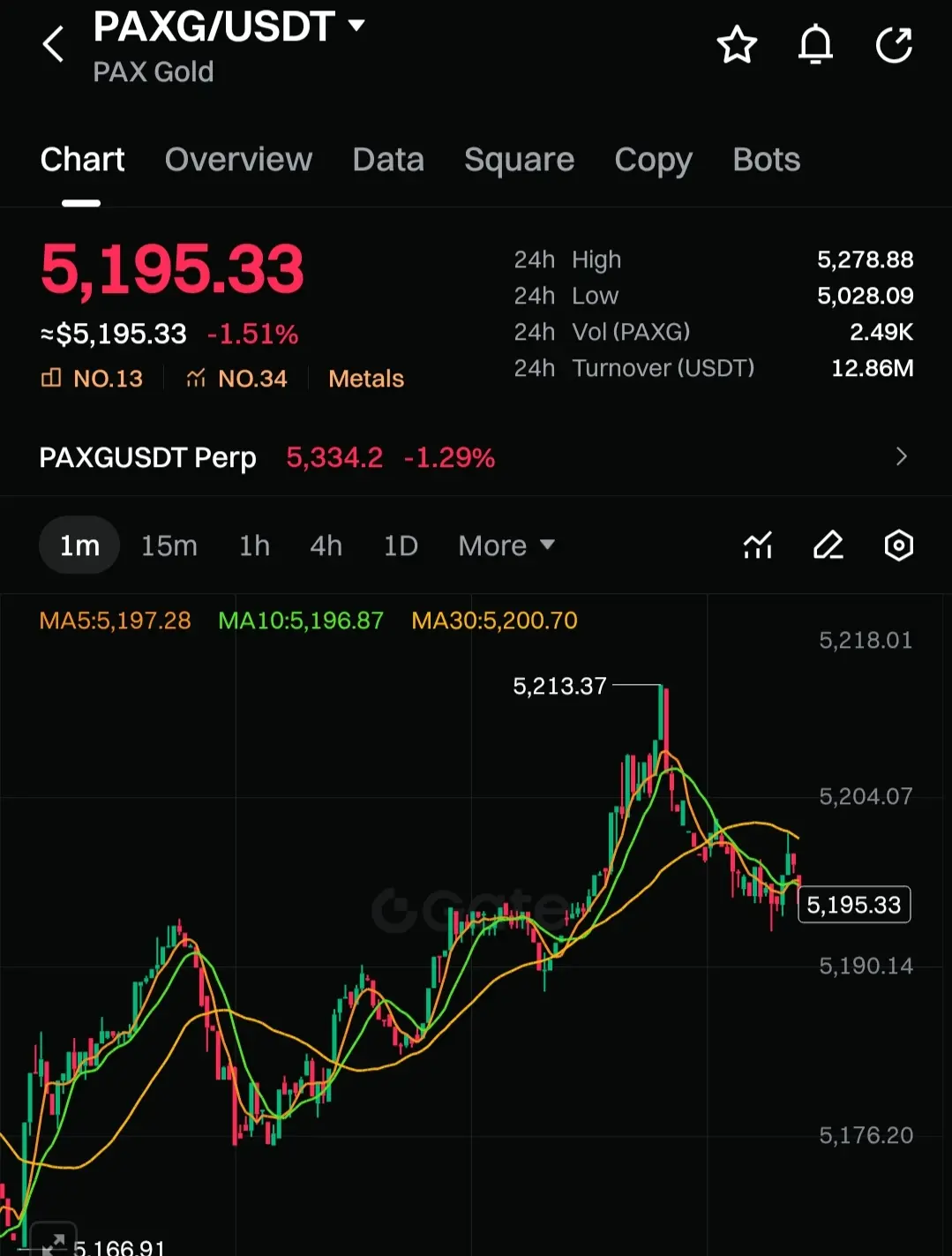Switch to the Overview tab
The image size is (952, 1256).
(x=238, y=160)
